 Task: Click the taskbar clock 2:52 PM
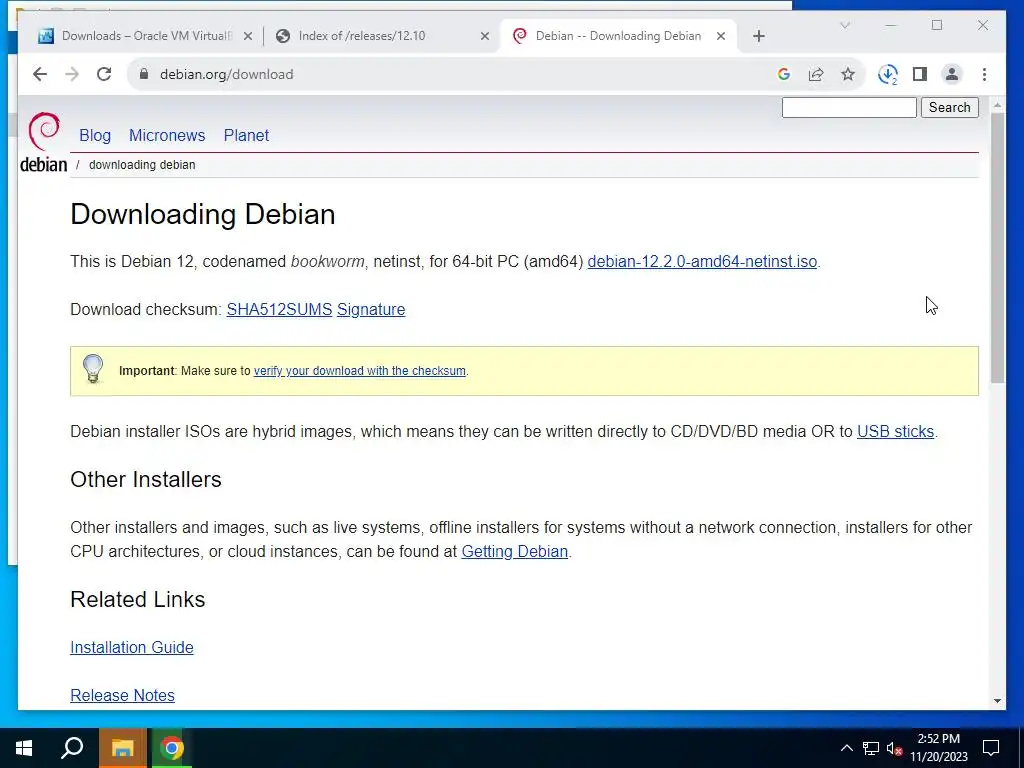coord(939,748)
